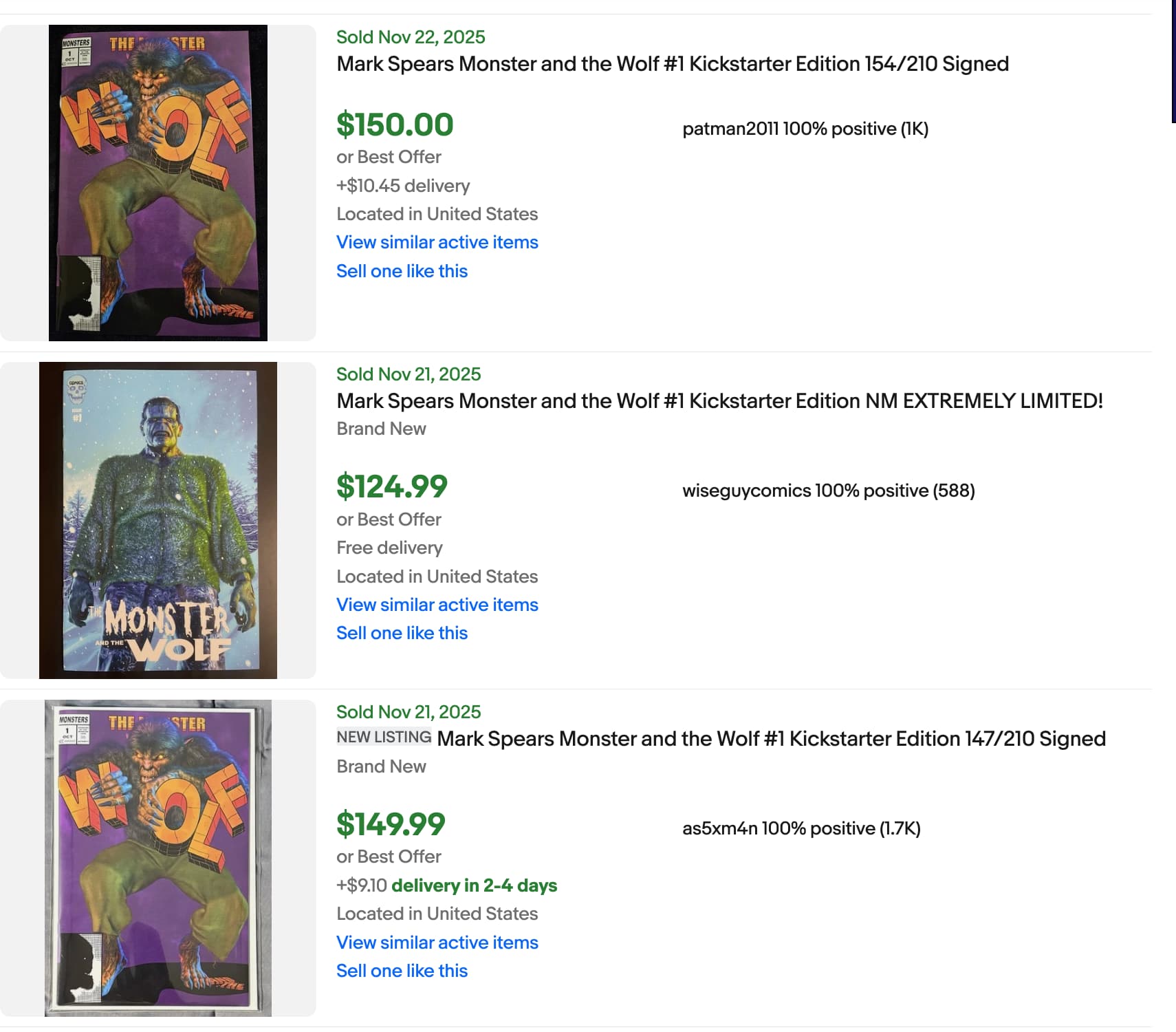
Task: Click Sell one like this under as5xm4n listing
Action: coord(402,971)
